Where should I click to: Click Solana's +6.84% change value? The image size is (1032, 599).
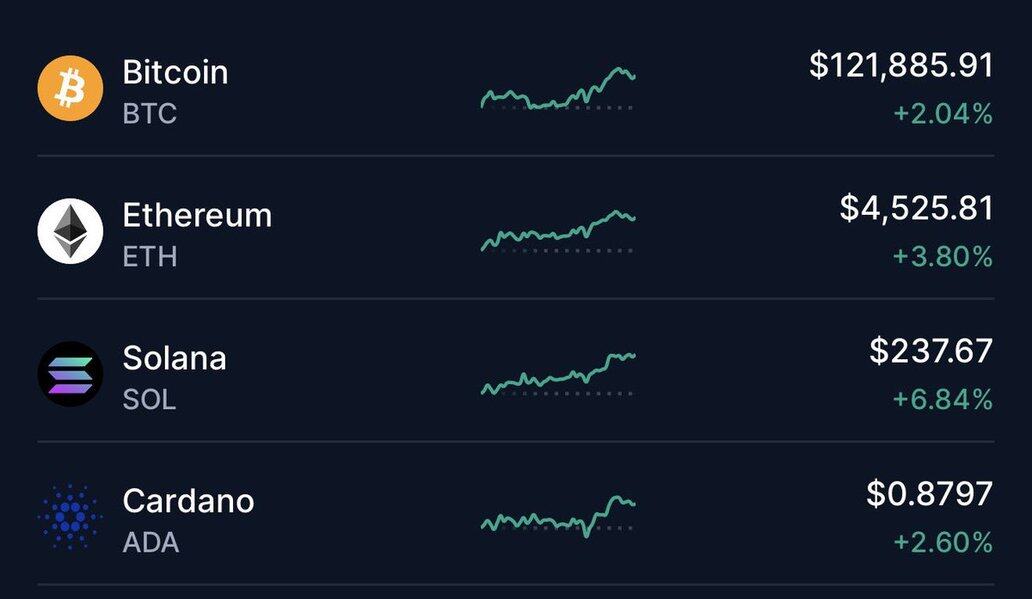tap(942, 400)
